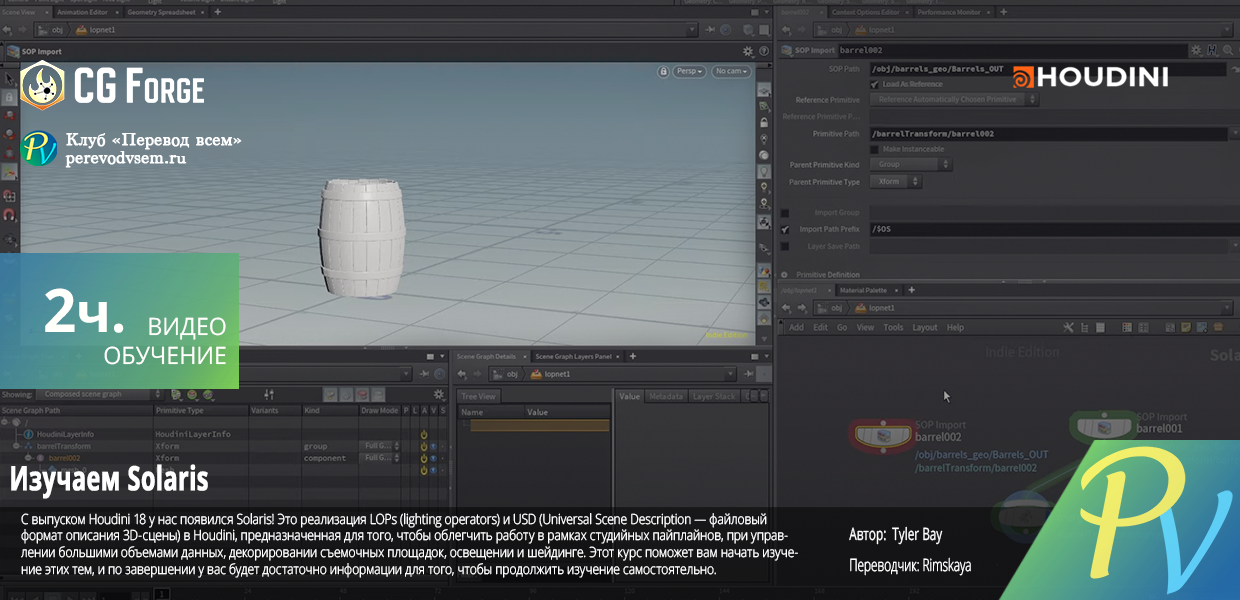Open the No cam camera dropdown

[x=729, y=71]
